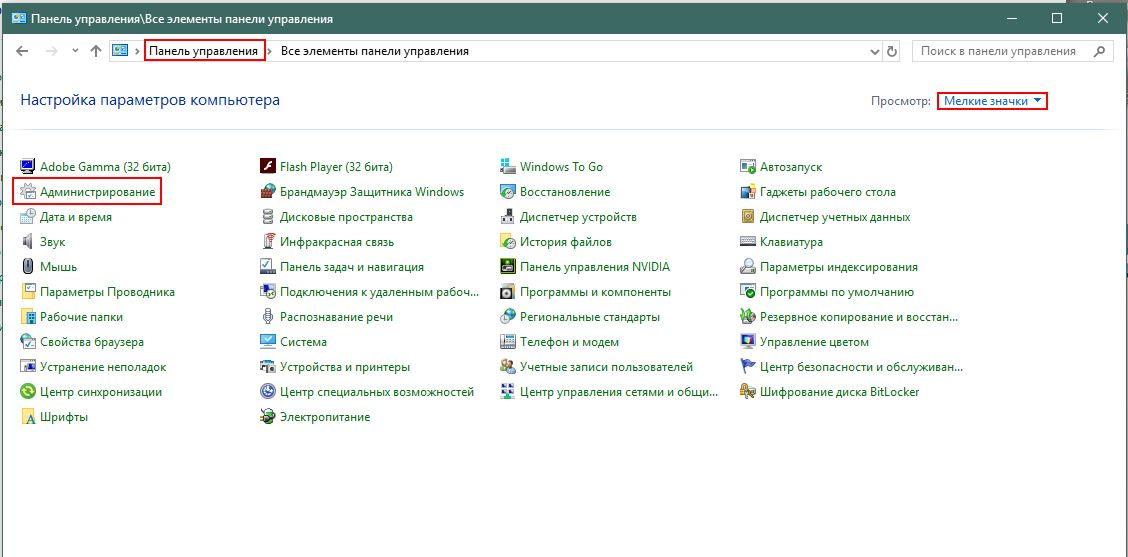Click the Control Panel icon in address bar
Viewport: 1128px width, 557px height.
click(x=119, y=52)
